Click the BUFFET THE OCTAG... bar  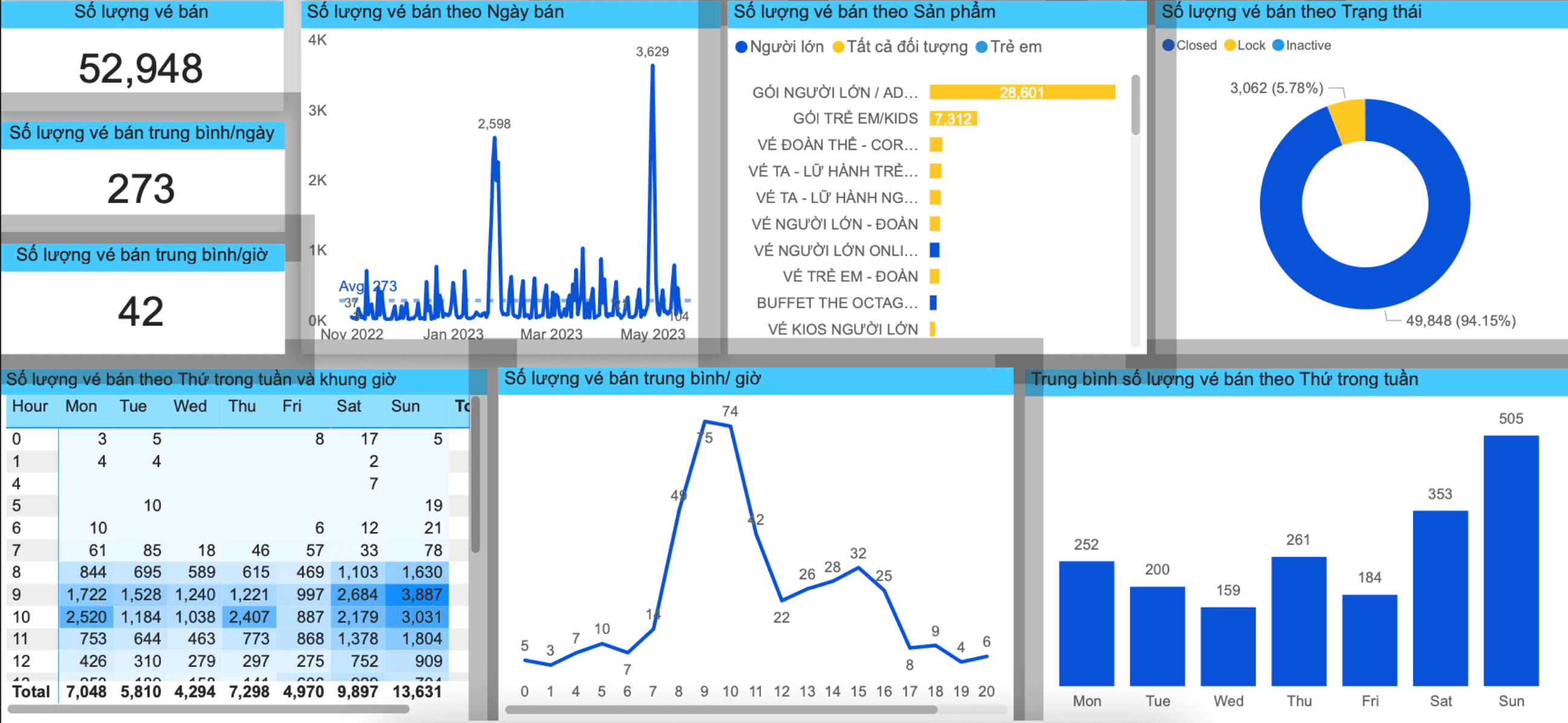click(933, 302)
